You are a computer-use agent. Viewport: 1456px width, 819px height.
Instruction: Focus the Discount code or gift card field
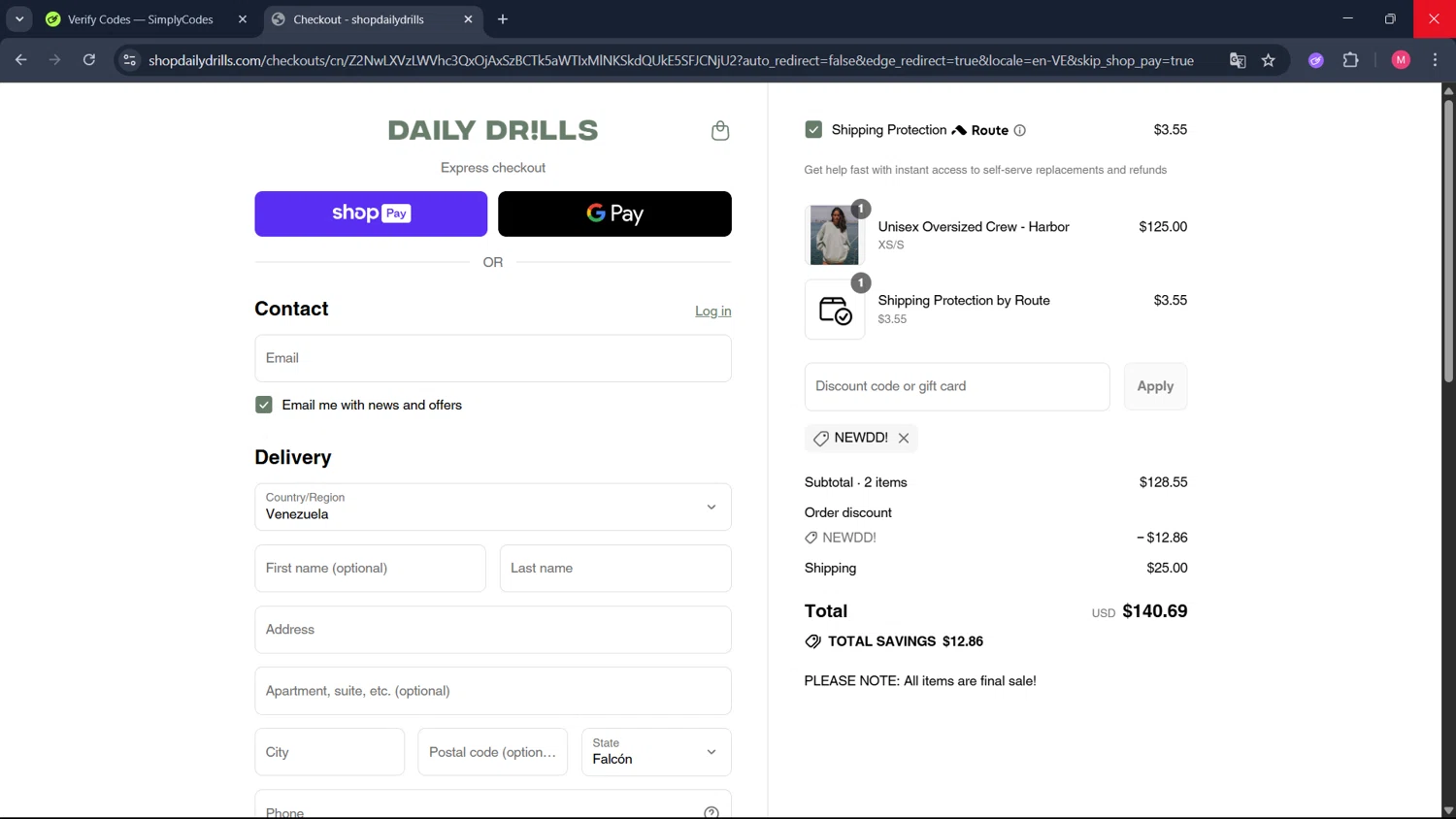[x=957, y=386]
